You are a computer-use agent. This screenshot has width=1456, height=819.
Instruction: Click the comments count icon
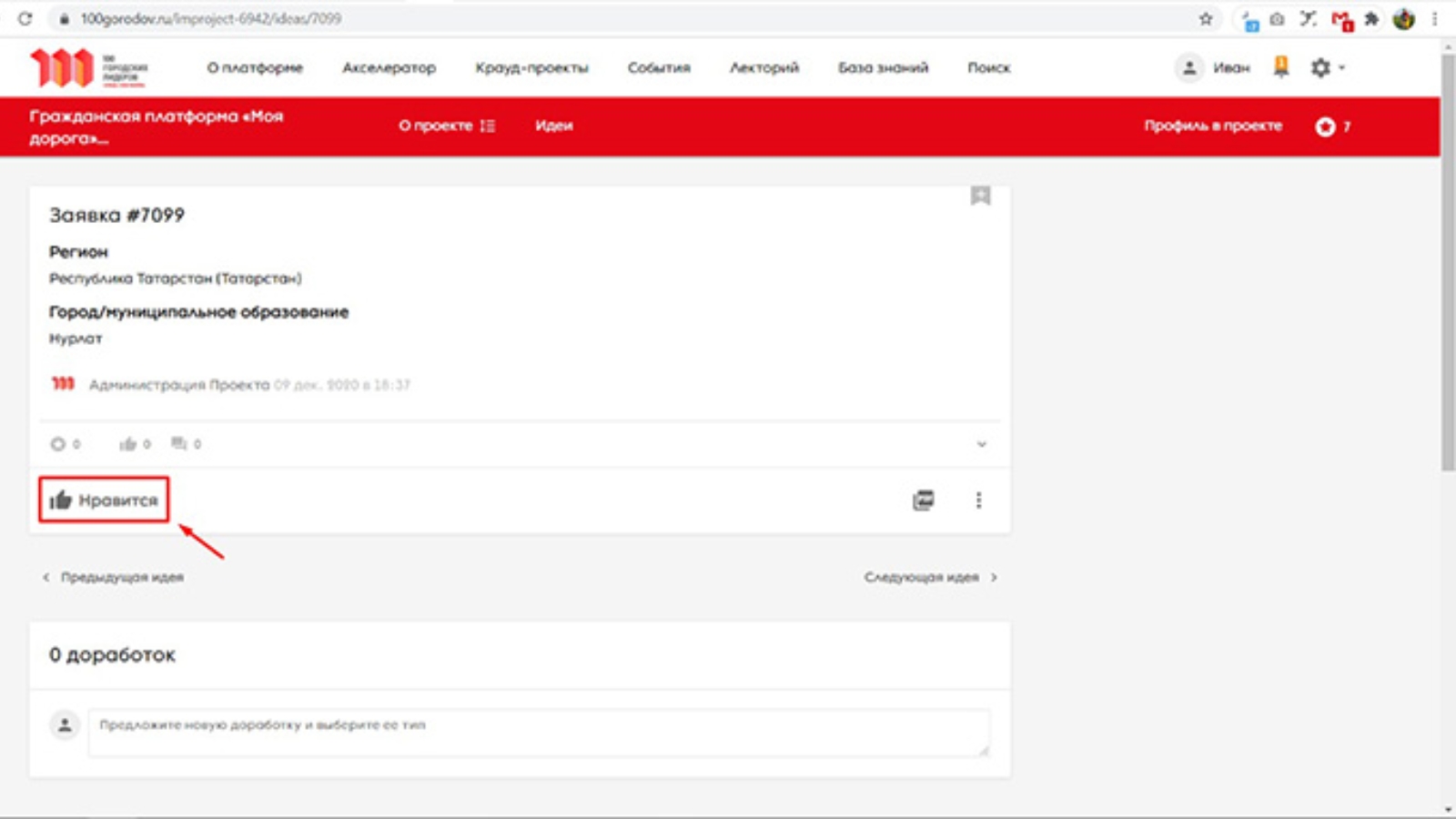pos(179,444)
